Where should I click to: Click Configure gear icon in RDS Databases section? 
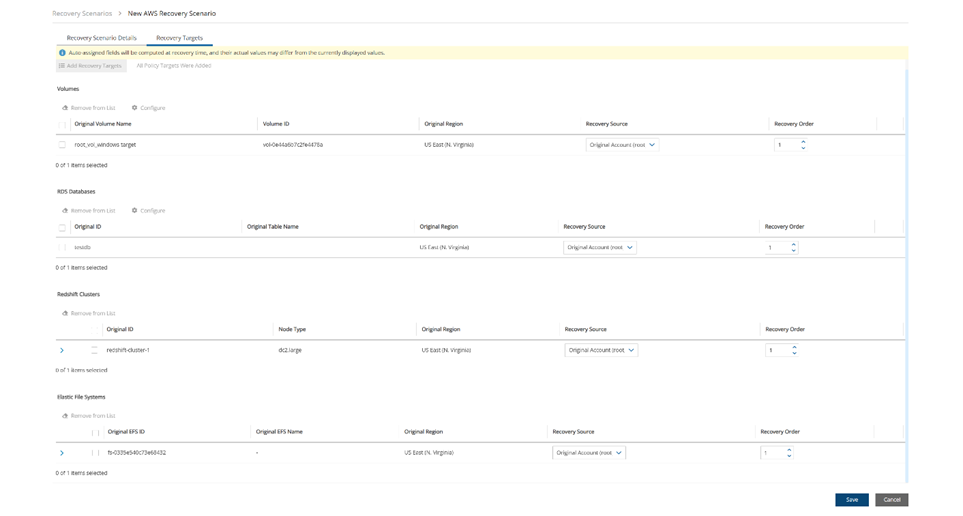[x=135, y=211]
